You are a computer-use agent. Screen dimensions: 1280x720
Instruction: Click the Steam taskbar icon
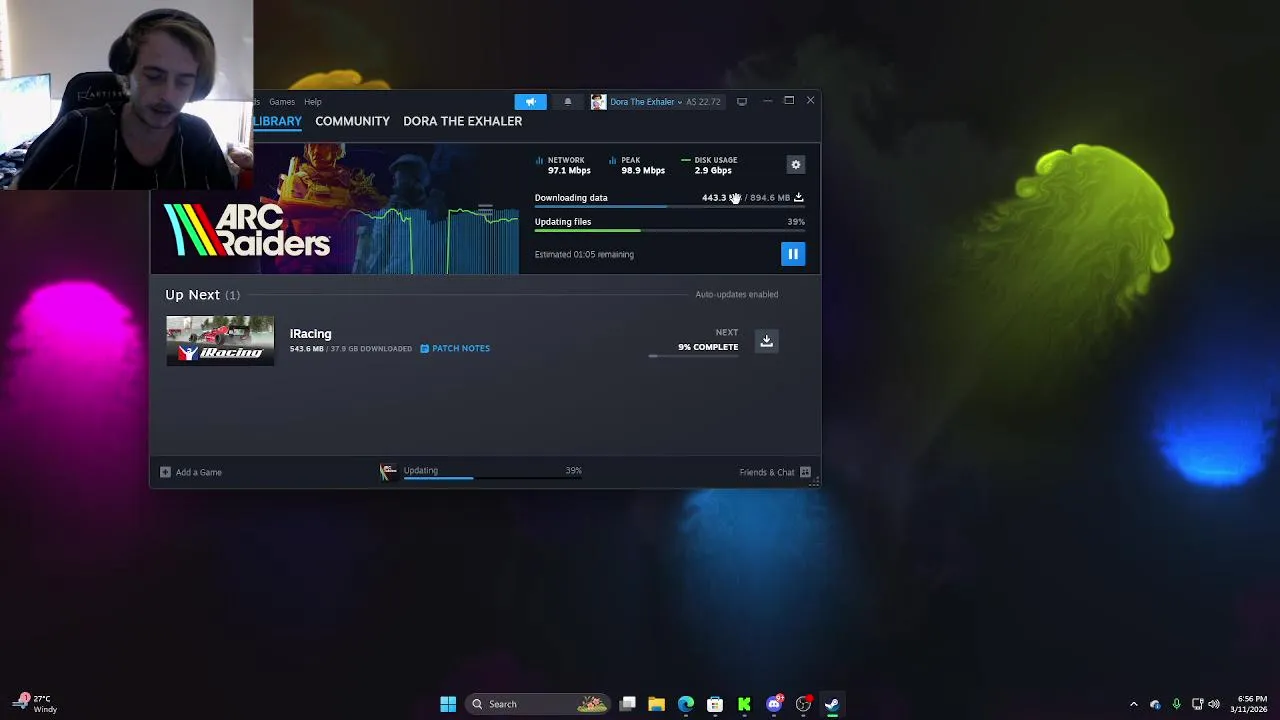[x=832, y=704]
